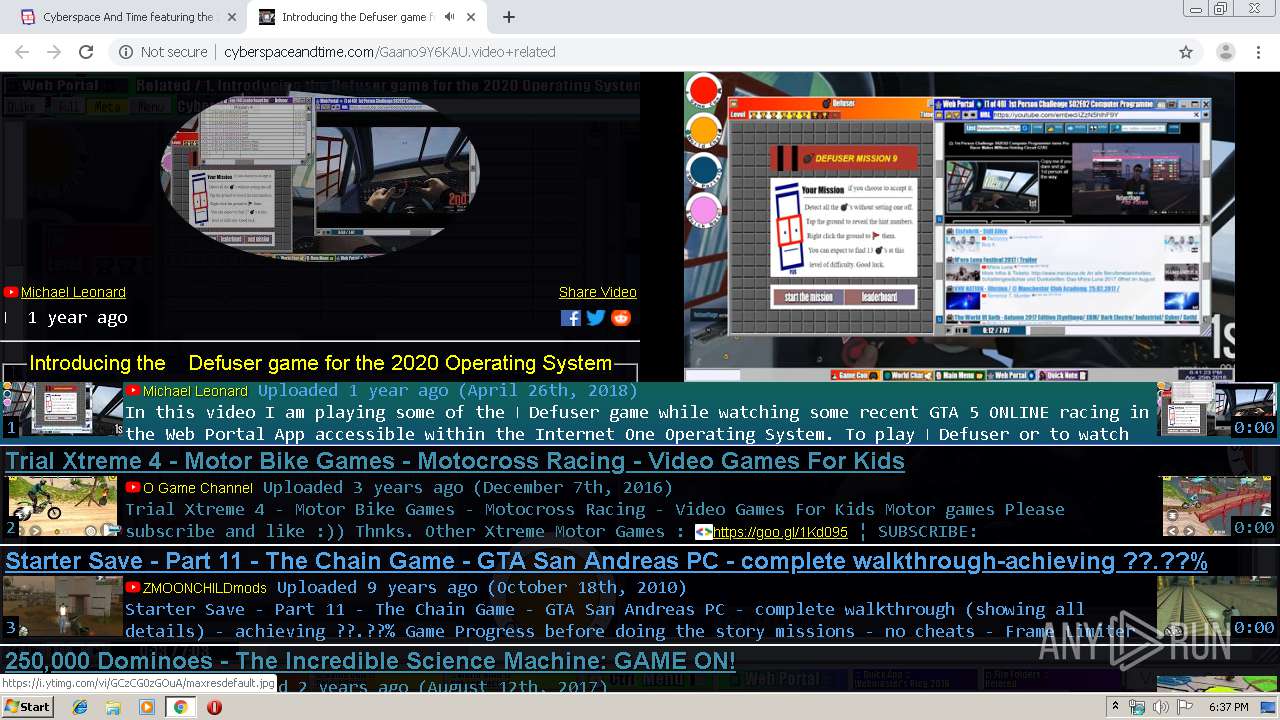Click right-side thumbnail of Starter Save row

[1216, 606]
